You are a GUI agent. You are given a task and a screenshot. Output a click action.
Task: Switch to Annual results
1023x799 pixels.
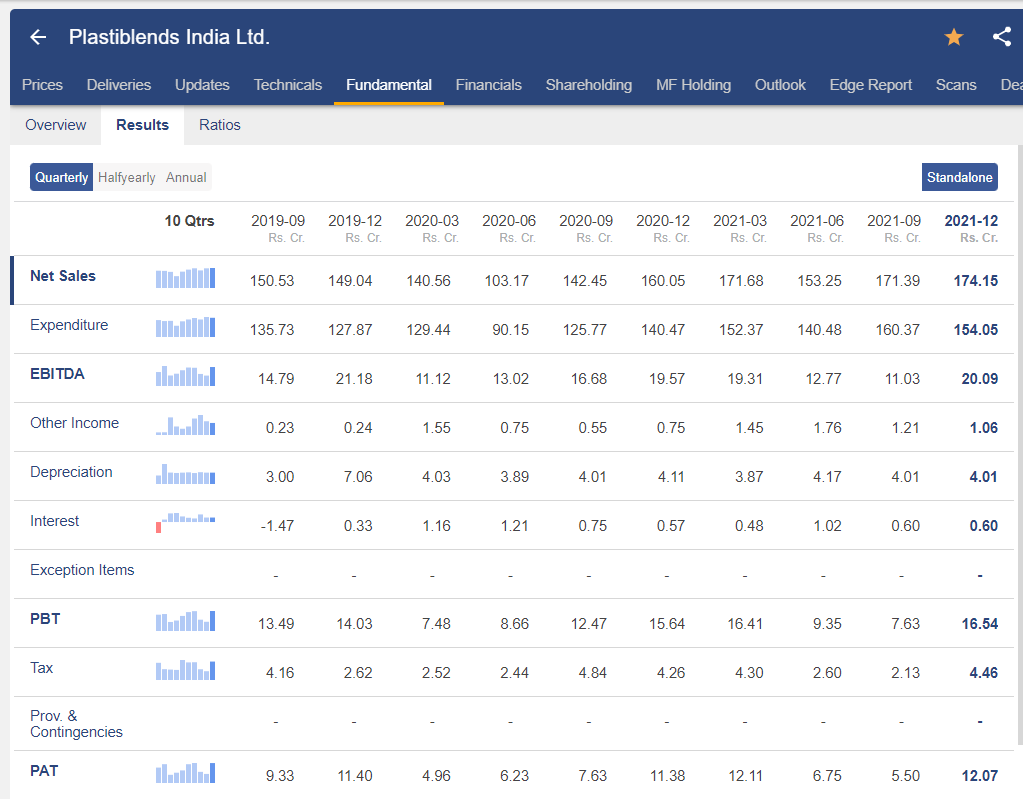click(186, 177)
